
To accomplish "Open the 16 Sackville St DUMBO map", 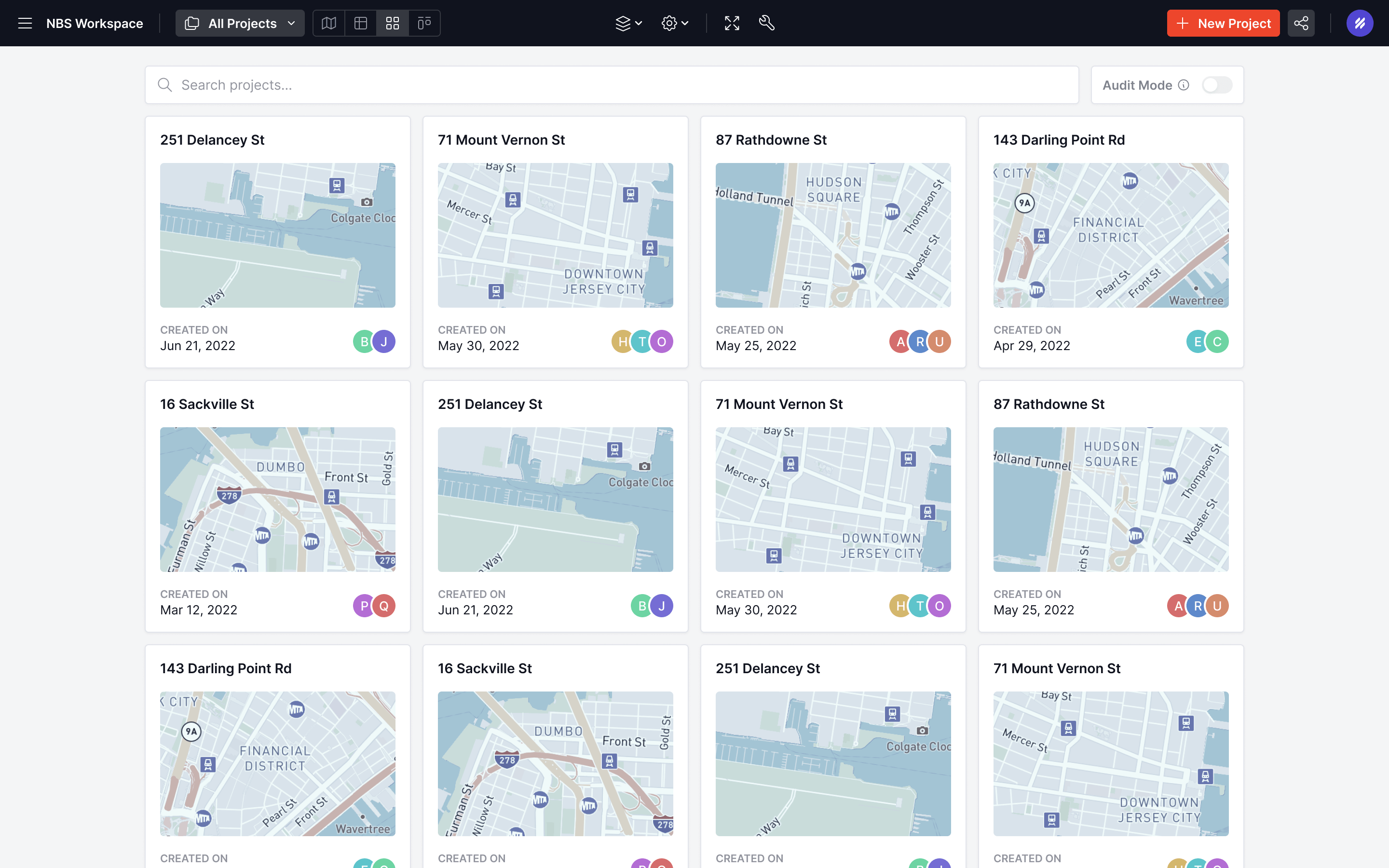I will coord(277,500).
